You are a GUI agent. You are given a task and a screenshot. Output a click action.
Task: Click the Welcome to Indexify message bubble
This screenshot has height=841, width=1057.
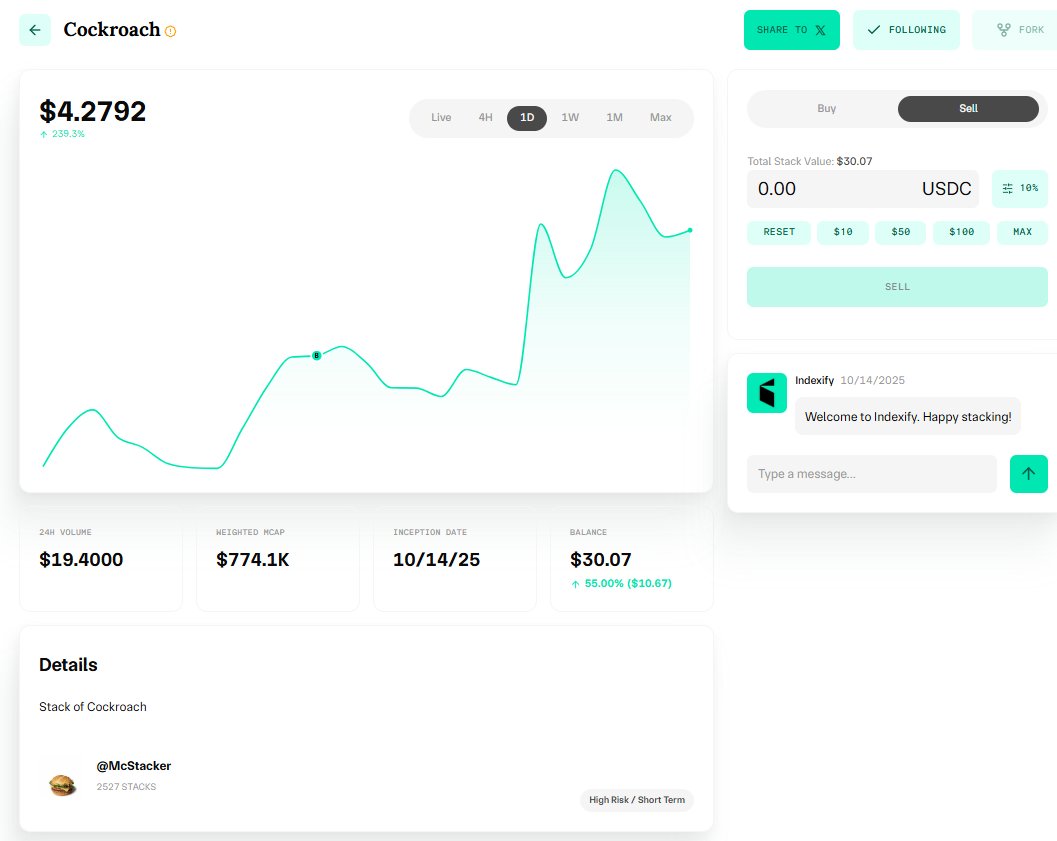click(x=908, y=416)
